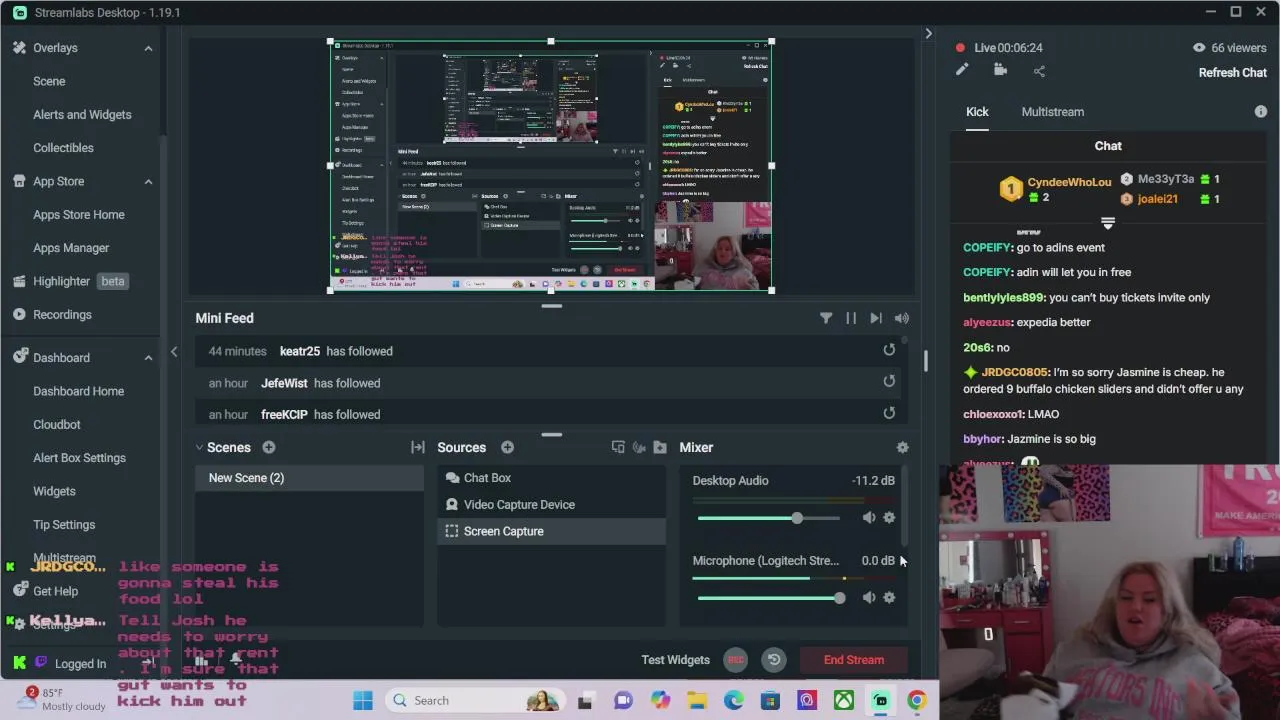
Task: Collapse the Overlays sidebar section
Action: 148,48
